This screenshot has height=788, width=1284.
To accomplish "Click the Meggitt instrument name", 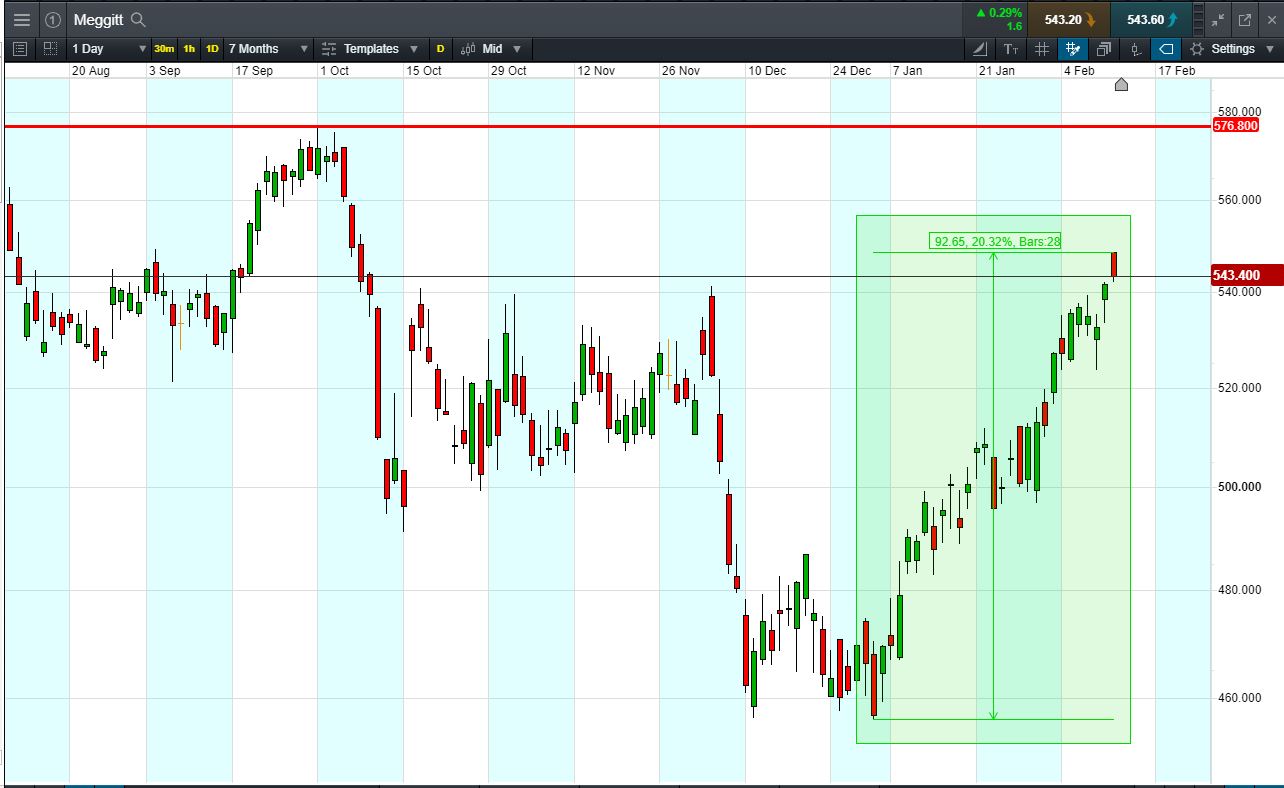I will [x=98, y=19].
